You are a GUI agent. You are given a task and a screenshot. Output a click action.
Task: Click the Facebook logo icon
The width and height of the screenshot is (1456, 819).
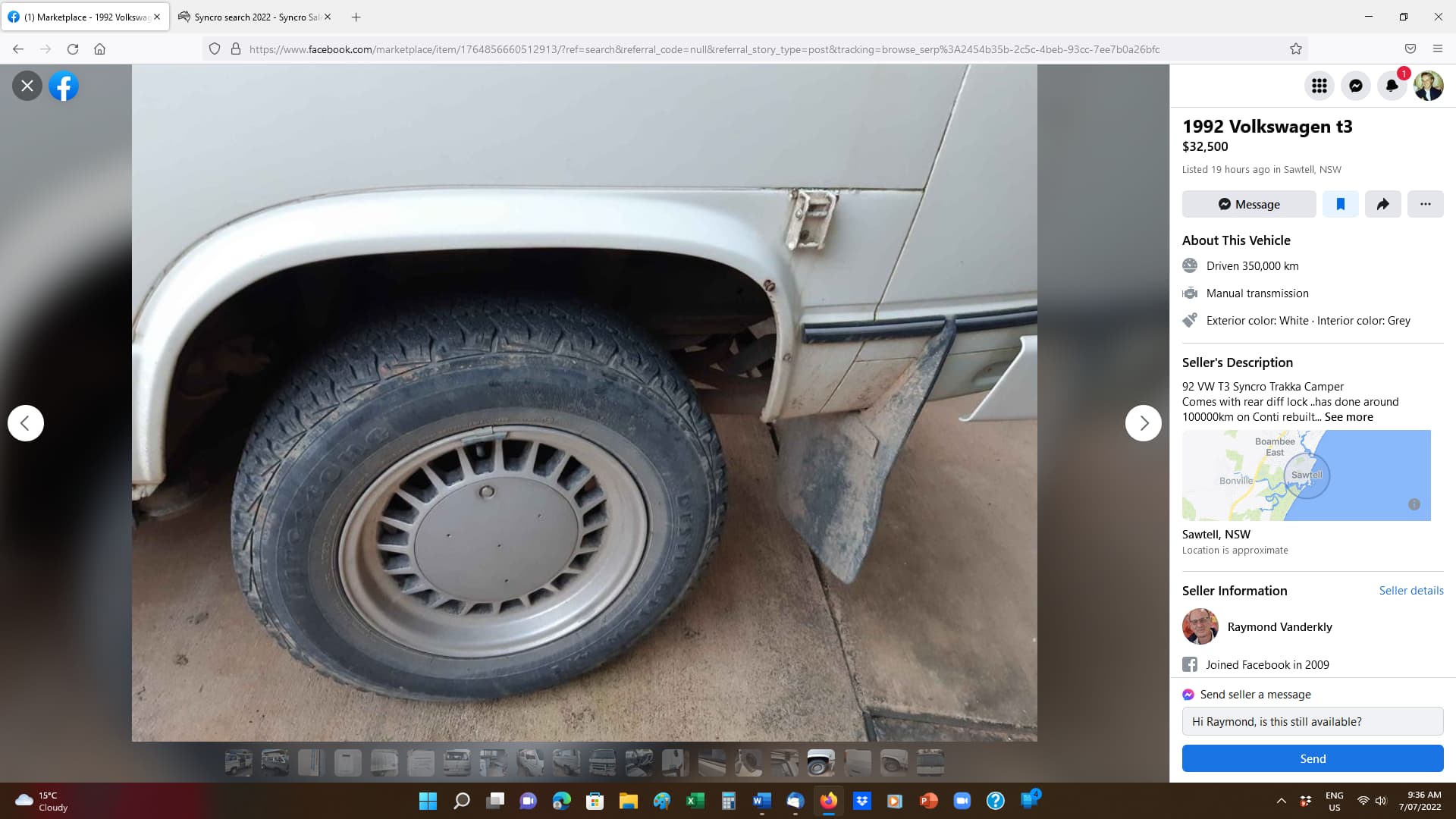coord(64,86)
